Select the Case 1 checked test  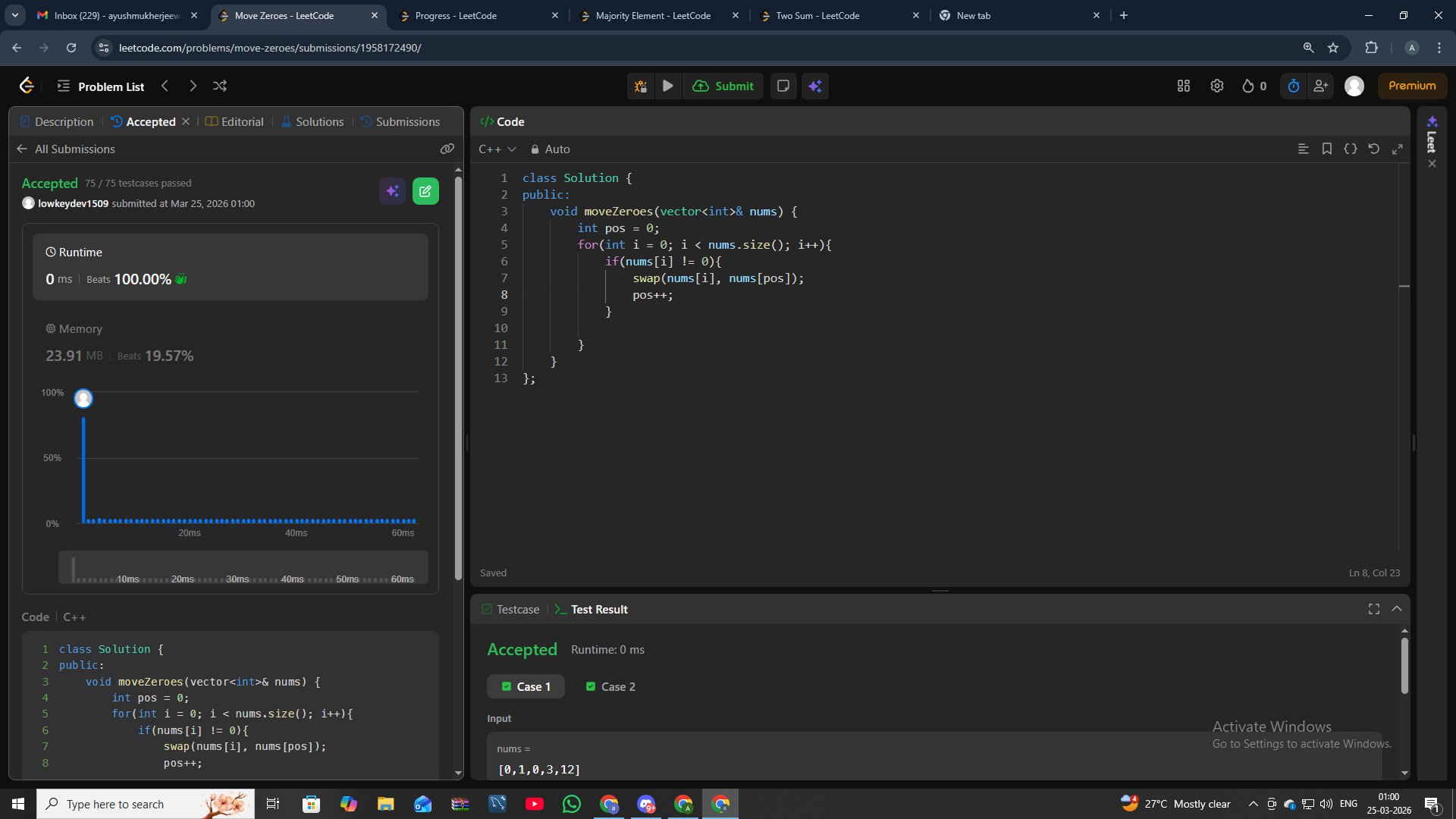point(526,687)
